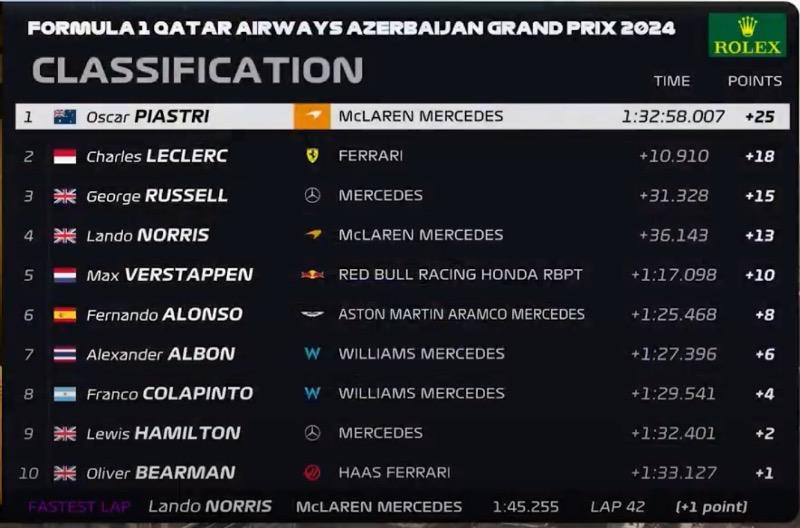Screen dimensions: 800x528
Task: Click the McLaren logo in Piastri's row
Action: tap(312, 116)
